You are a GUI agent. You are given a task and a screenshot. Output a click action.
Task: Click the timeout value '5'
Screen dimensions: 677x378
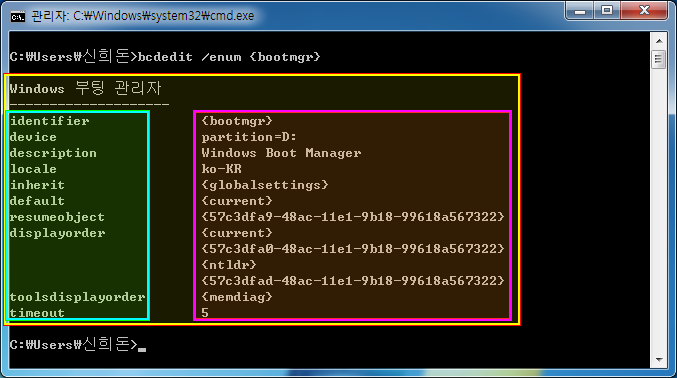[x=205, y=313]
